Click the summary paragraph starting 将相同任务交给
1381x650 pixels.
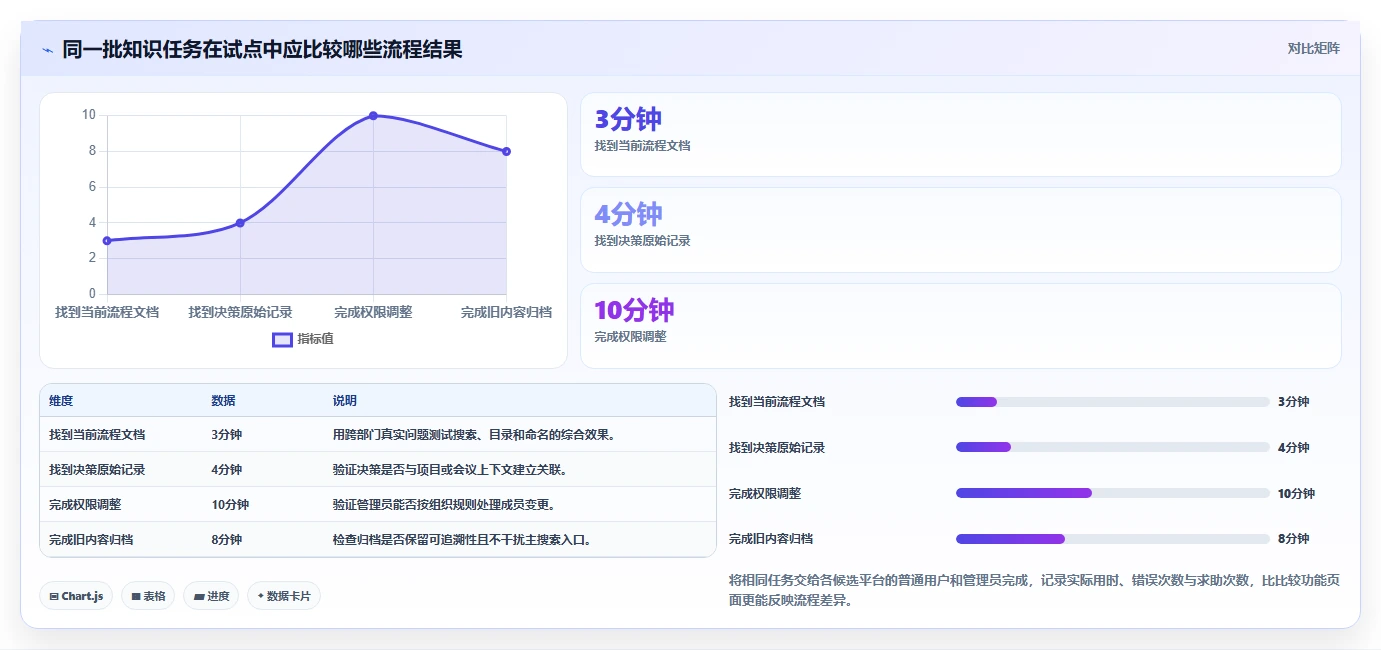coord(1034,590)
